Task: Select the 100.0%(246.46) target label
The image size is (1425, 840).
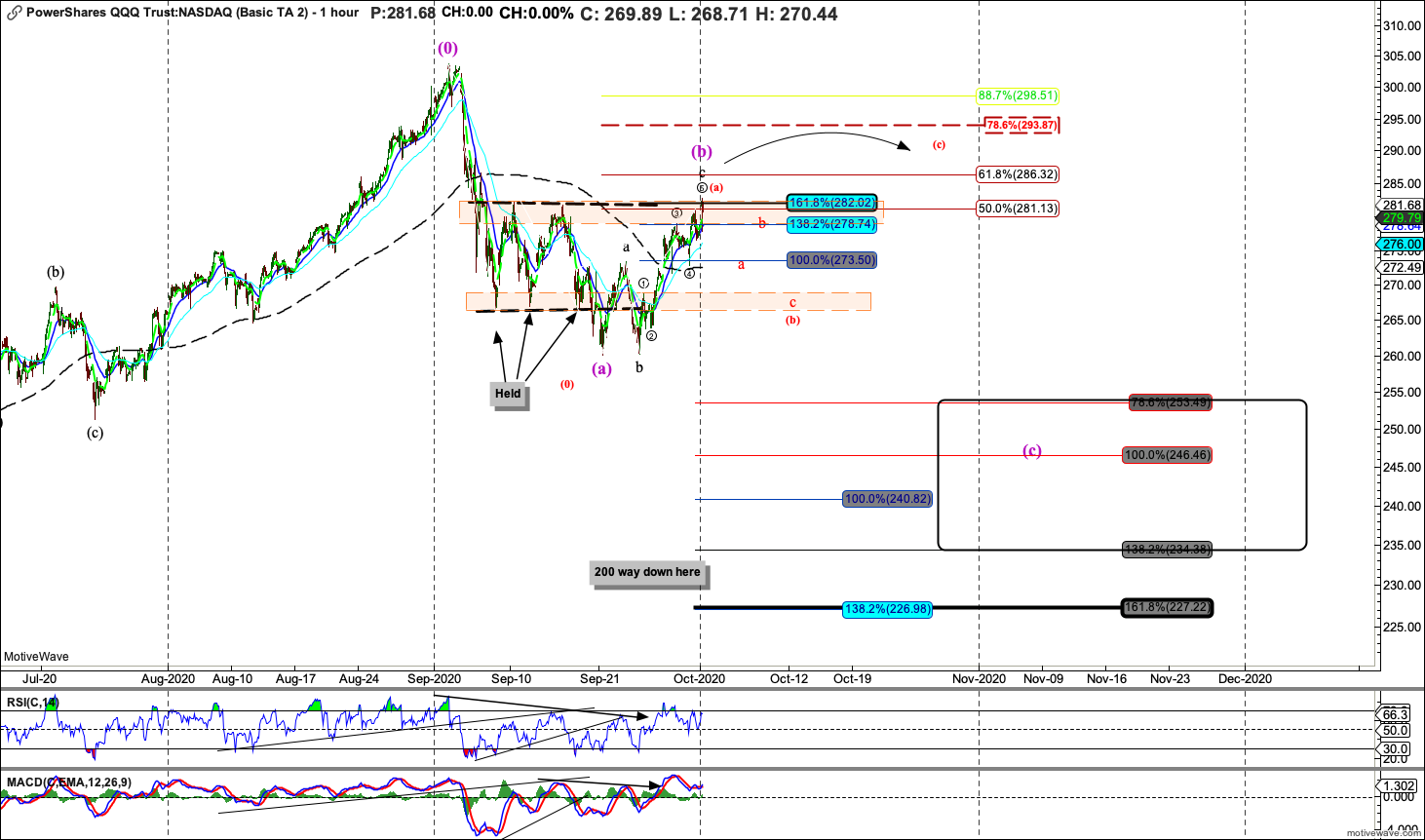Action: 1168,455
